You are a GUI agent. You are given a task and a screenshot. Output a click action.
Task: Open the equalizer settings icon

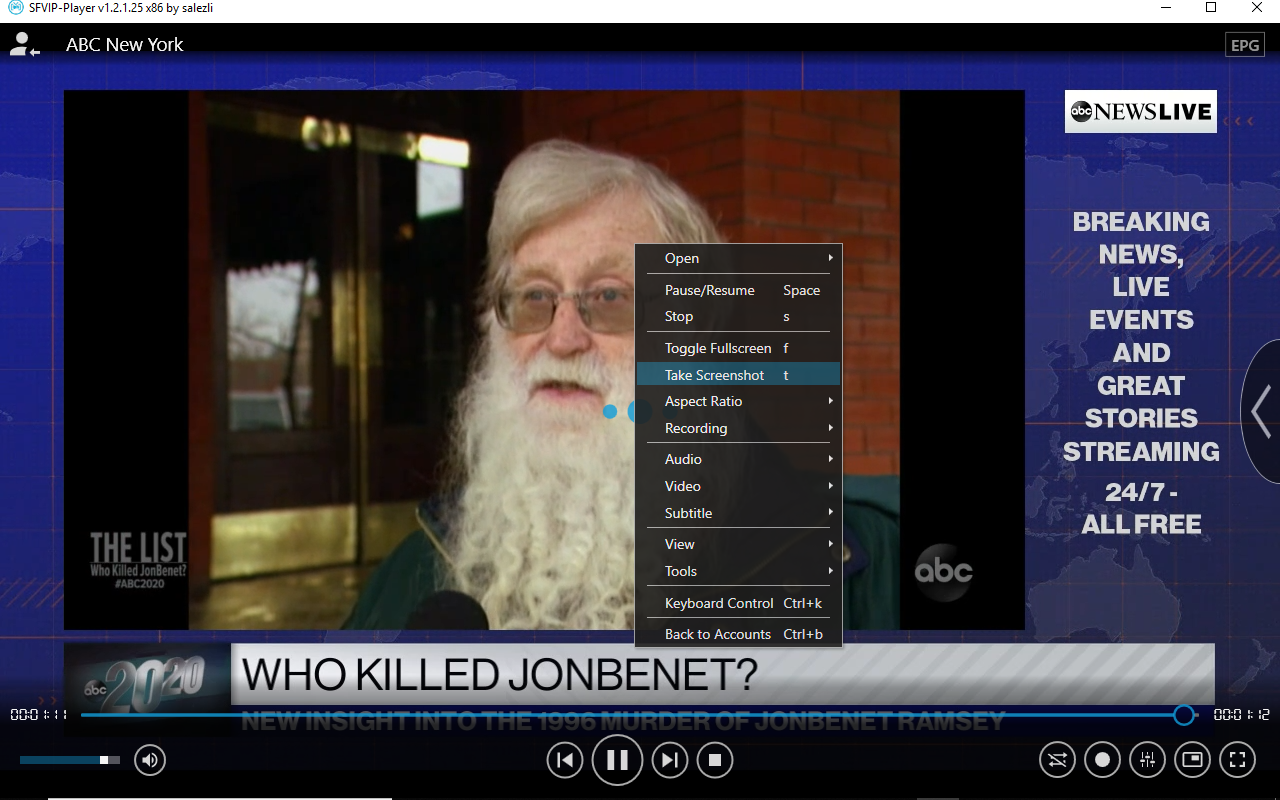click(x=1147, y=760)
